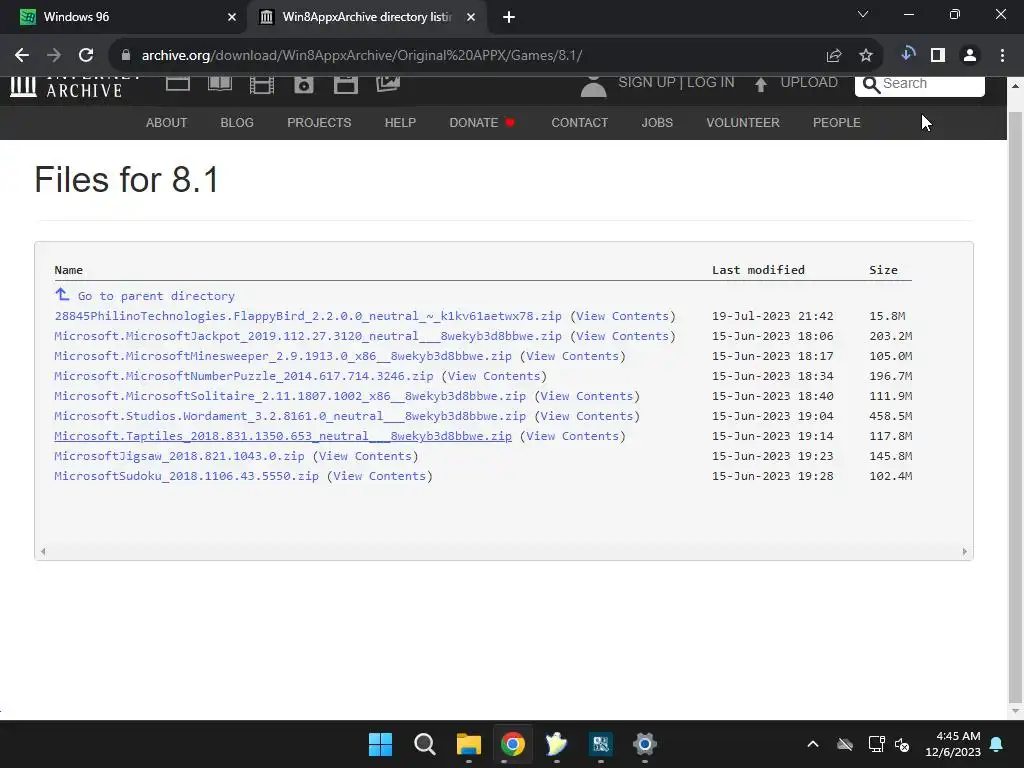Open the tab search chevron

[x=863, y=14]
